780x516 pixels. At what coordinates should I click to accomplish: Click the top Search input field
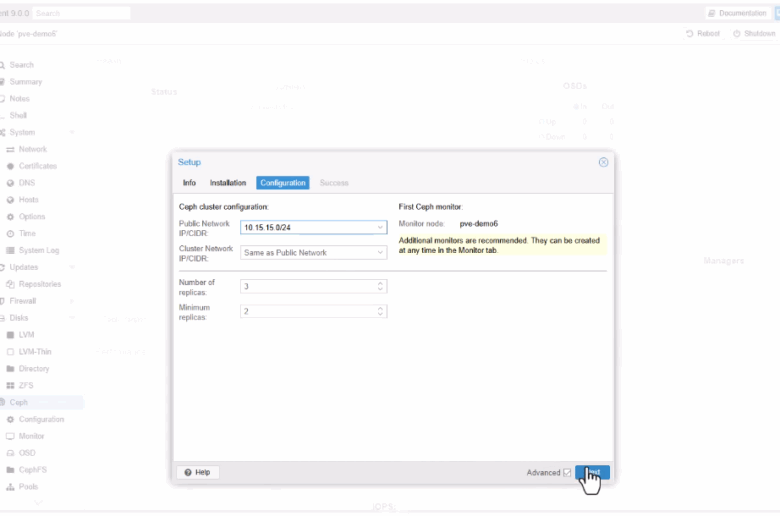[81, 13]
